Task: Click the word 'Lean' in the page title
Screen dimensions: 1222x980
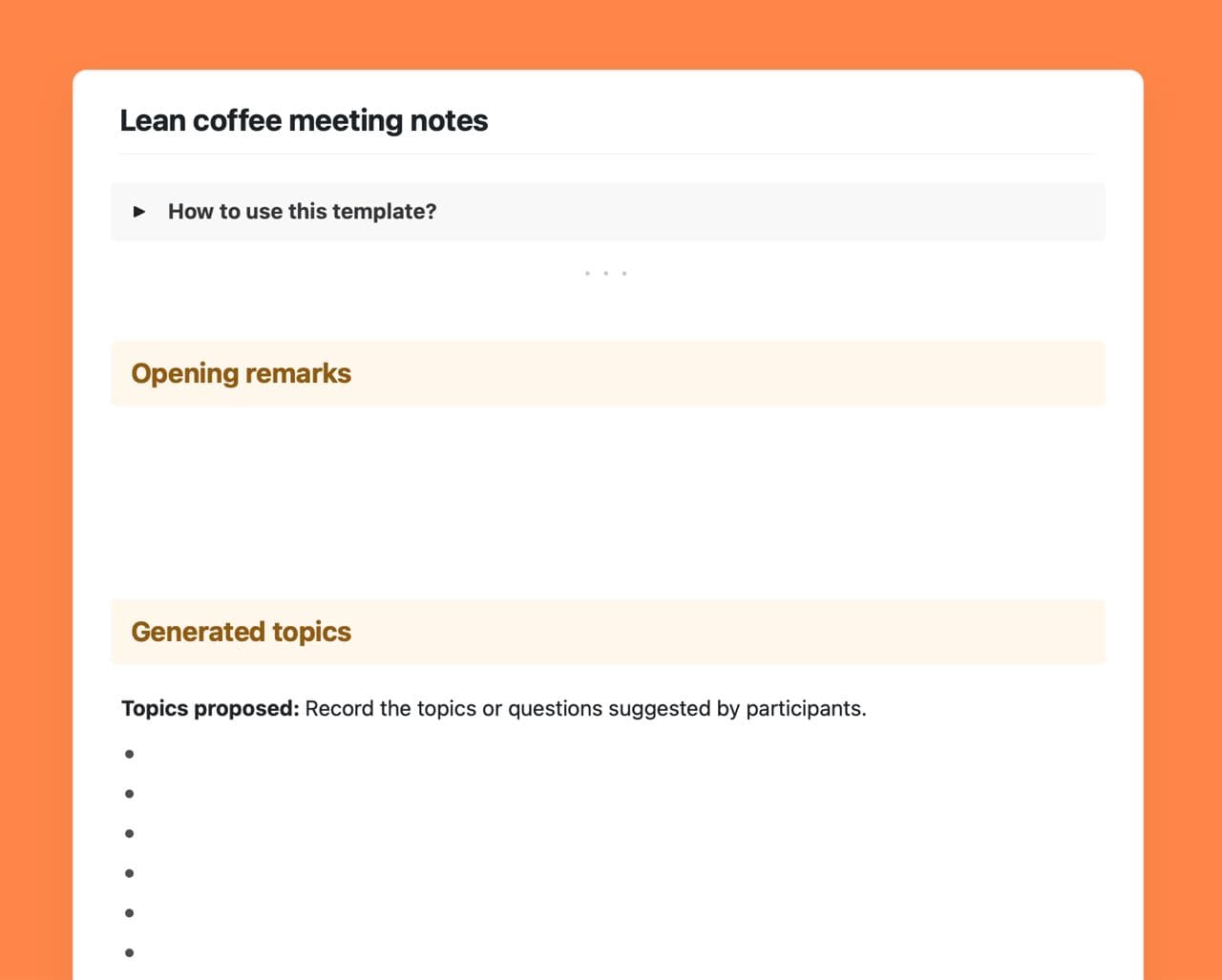Action: coord(152,121)
